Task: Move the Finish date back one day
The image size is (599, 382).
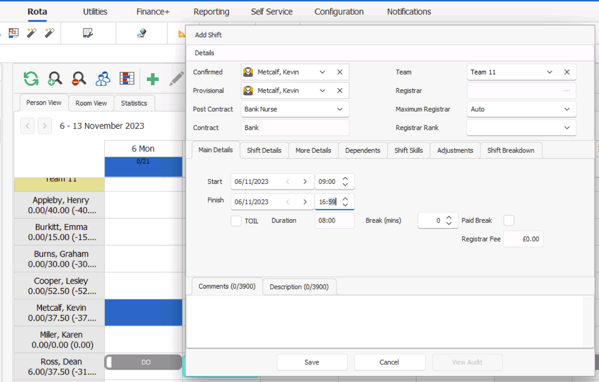Action: [288, 202]
